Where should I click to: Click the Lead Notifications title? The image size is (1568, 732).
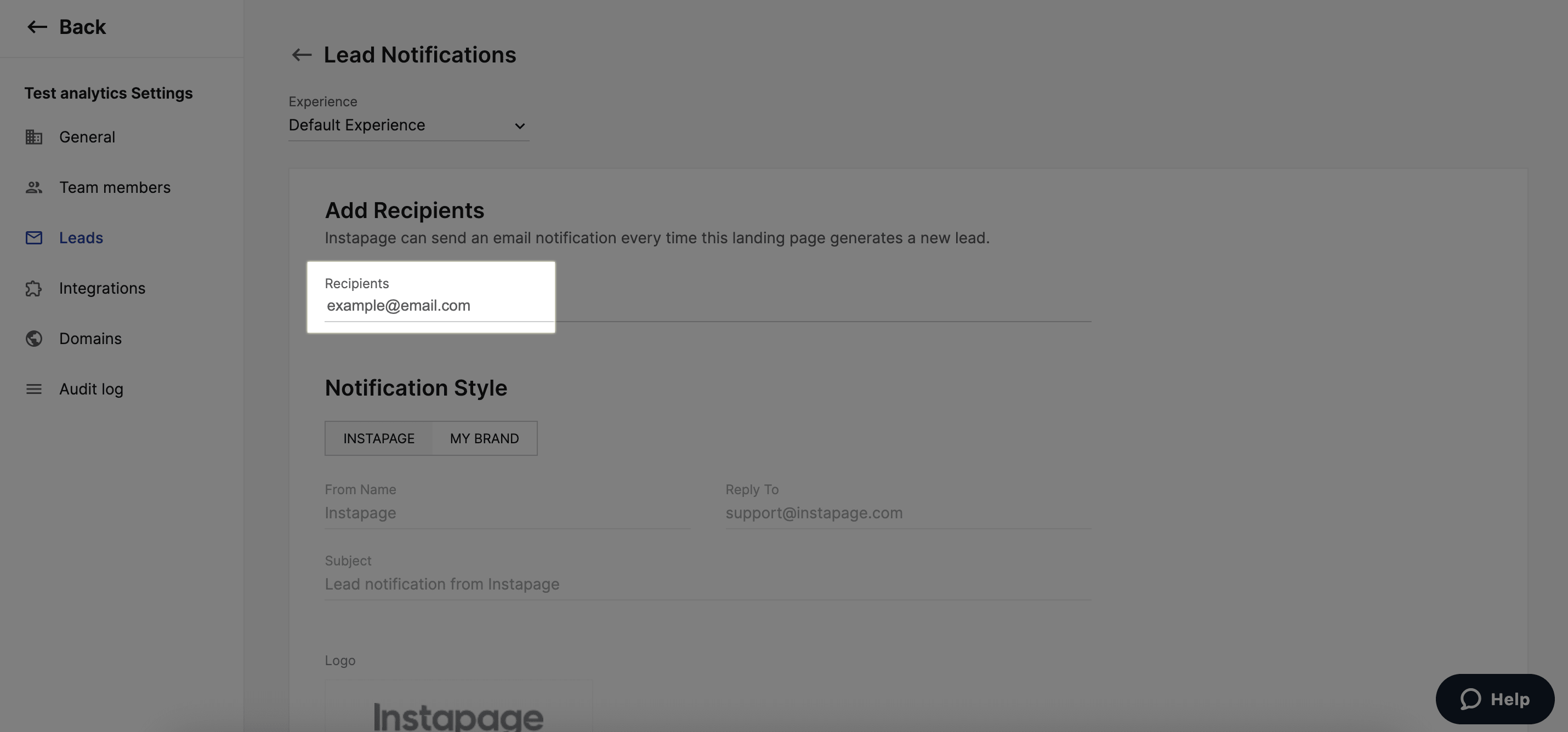pos(419,55)
